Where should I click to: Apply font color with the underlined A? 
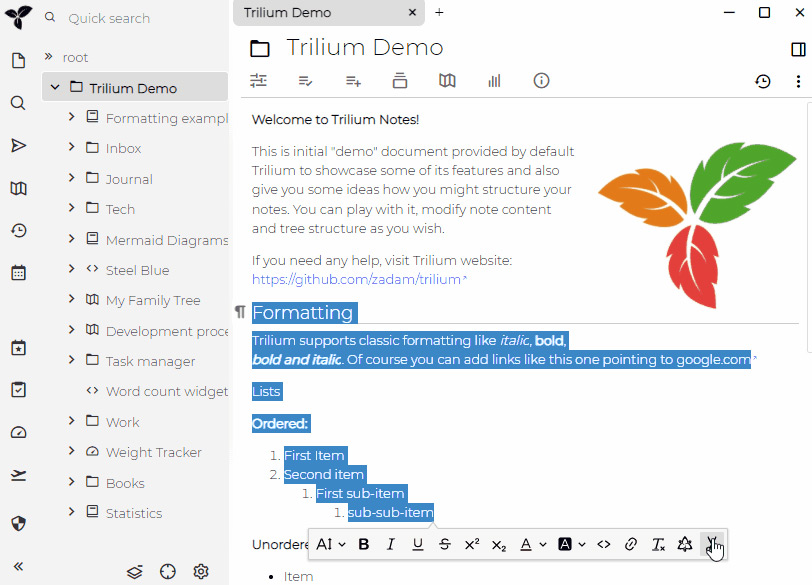(526, 544)
